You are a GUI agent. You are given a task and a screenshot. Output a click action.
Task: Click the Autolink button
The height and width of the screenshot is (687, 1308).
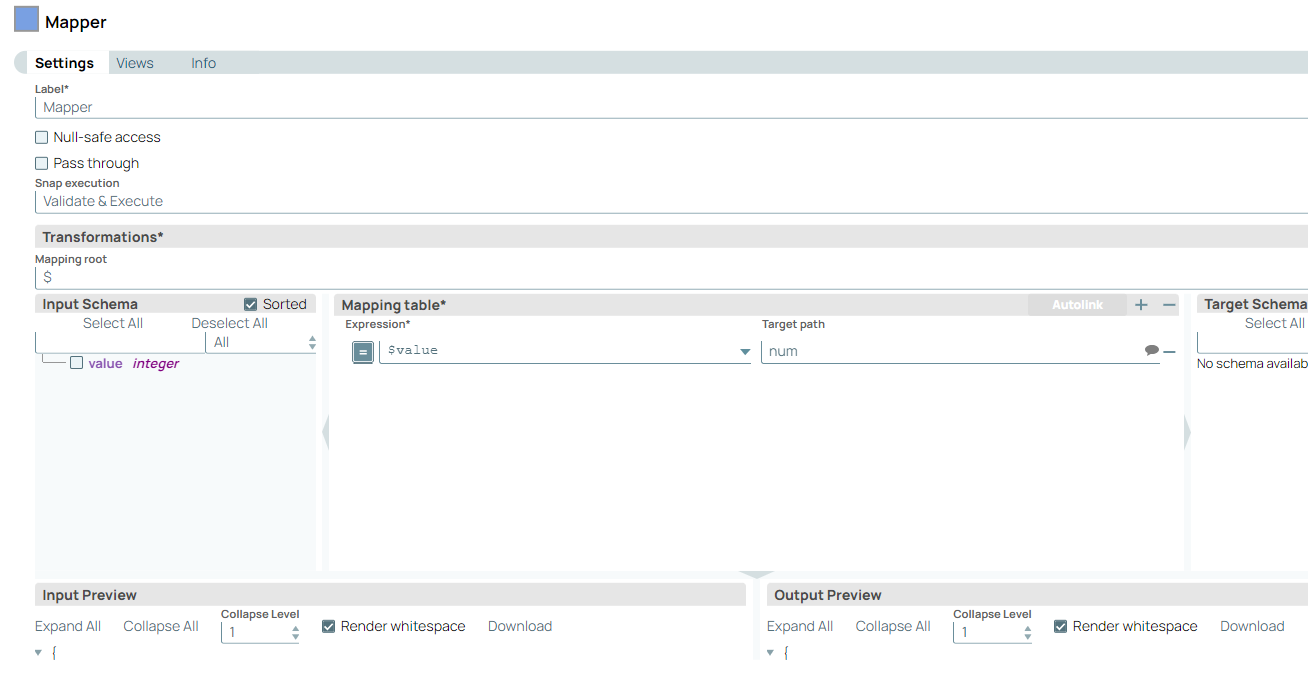click(1077, 305)
